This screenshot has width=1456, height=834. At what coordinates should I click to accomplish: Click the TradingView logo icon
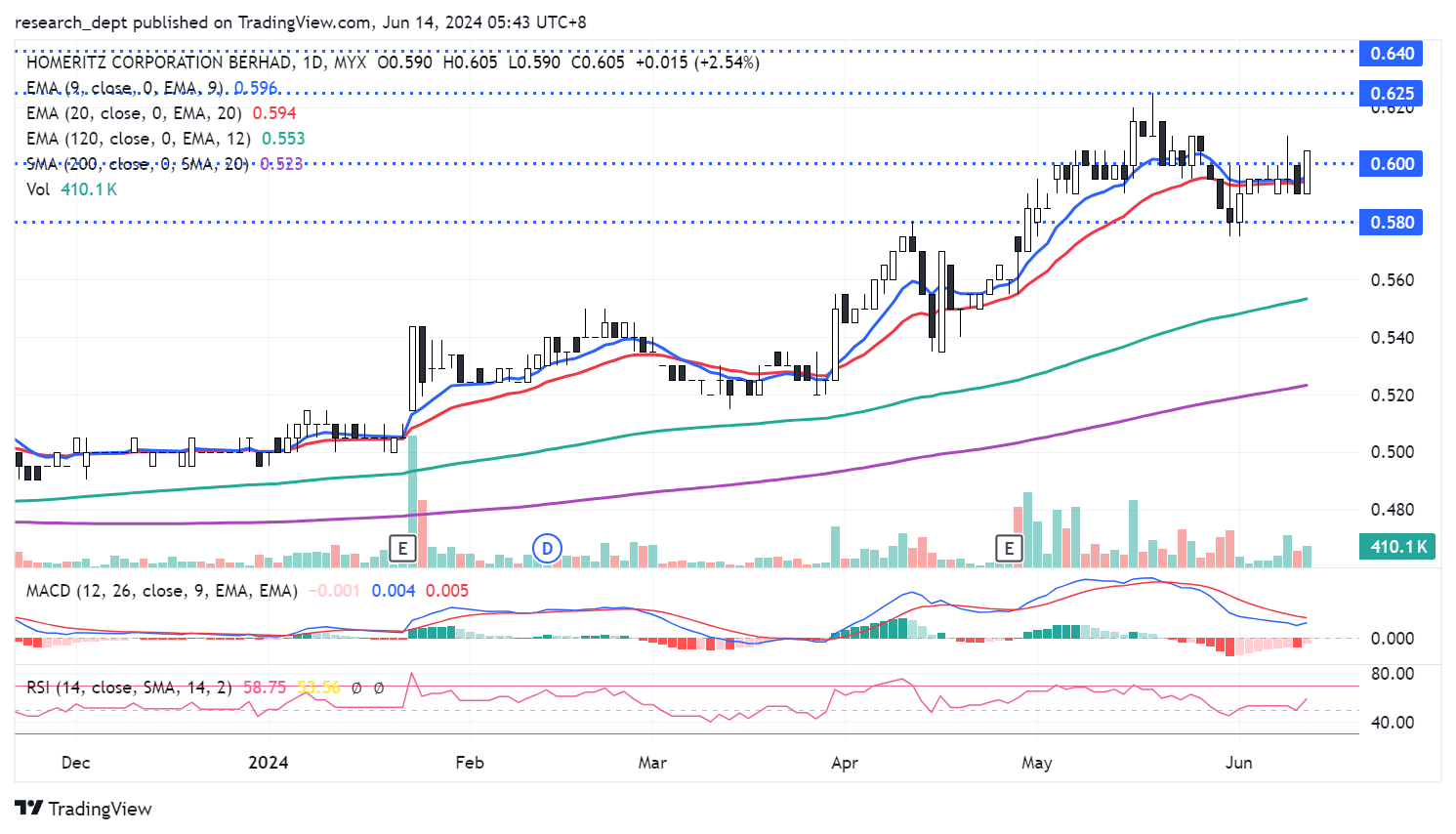pyautogui.click(x=29, y=809)
